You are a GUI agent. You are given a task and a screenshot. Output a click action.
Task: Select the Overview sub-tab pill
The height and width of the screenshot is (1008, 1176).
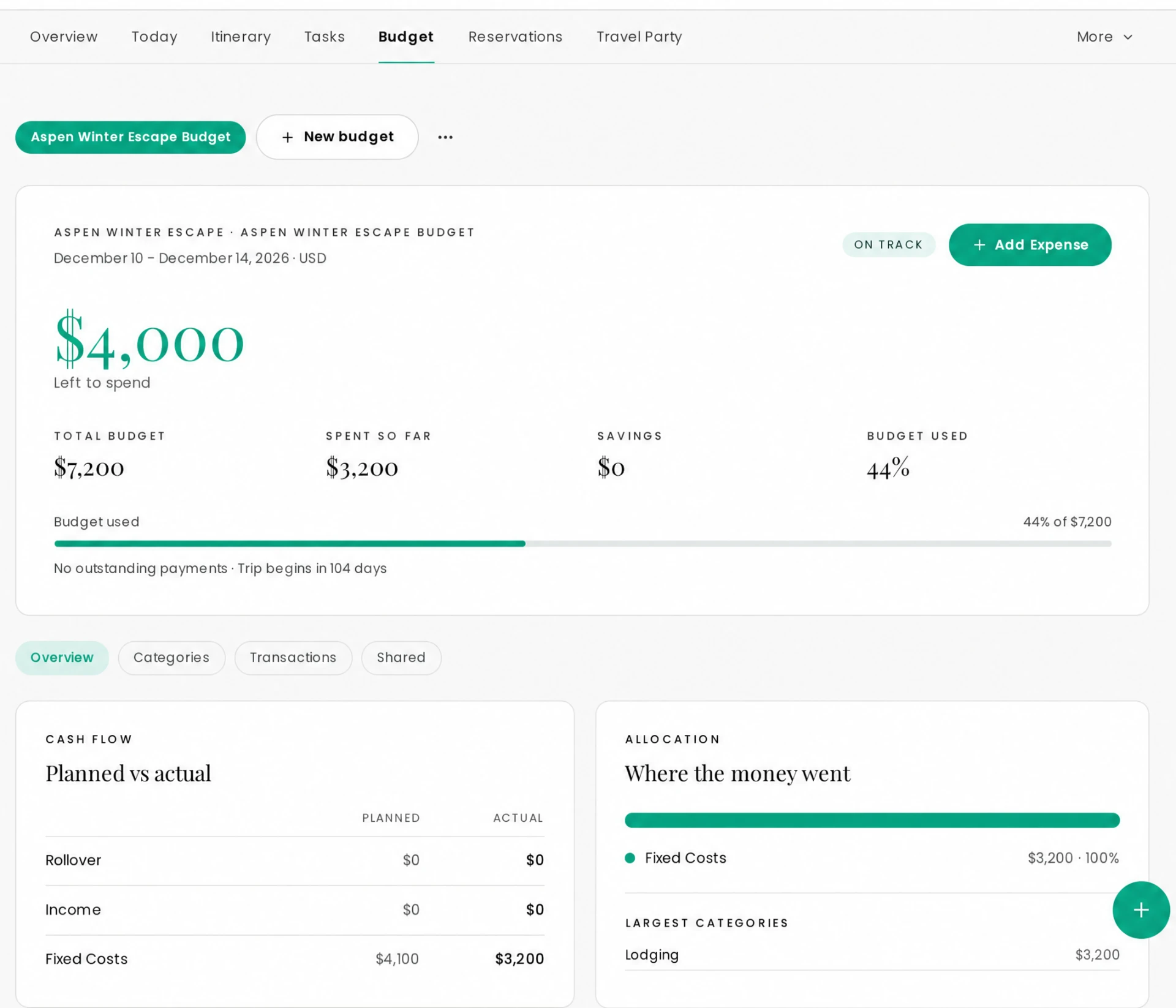(62, 658)
